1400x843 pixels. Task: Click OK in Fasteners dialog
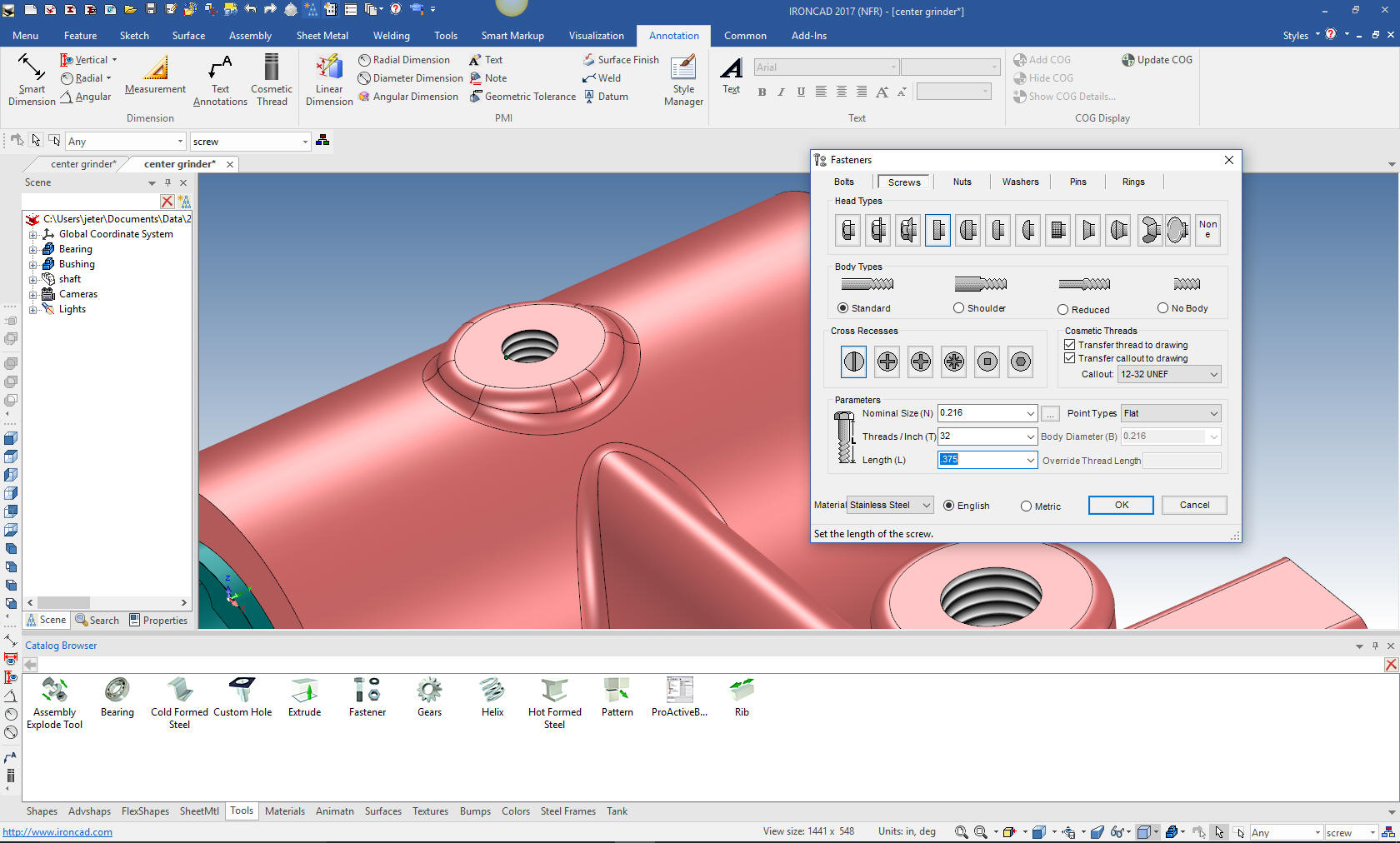pos(1121,505)
